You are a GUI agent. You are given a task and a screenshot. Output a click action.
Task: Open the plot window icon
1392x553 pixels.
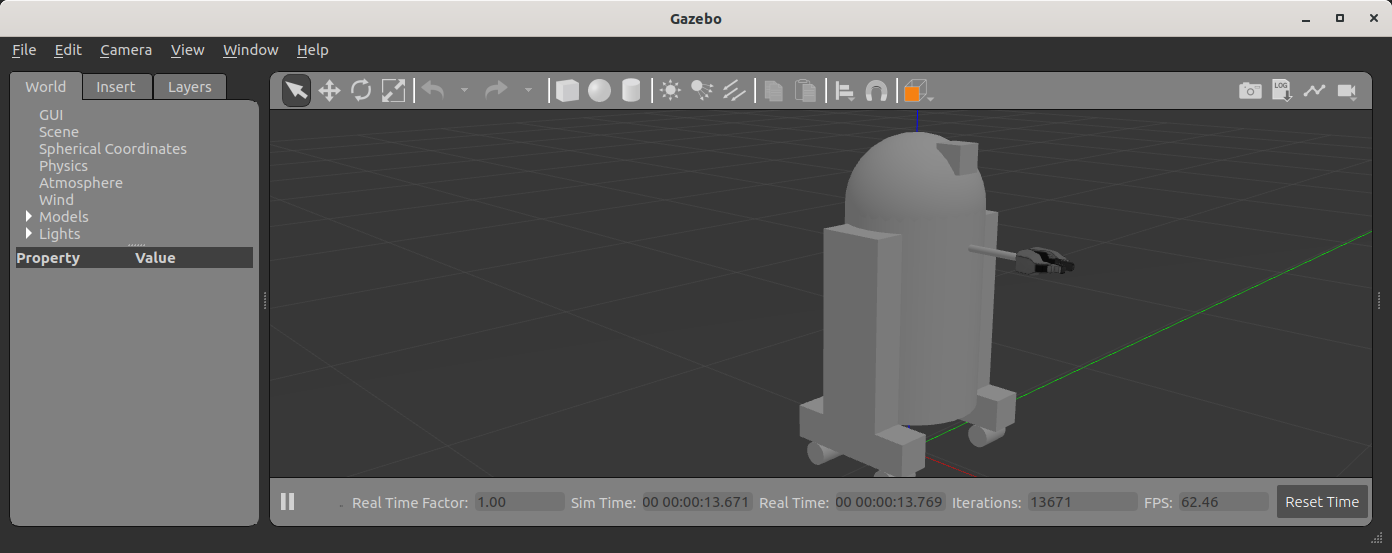tap(1314, 91)
